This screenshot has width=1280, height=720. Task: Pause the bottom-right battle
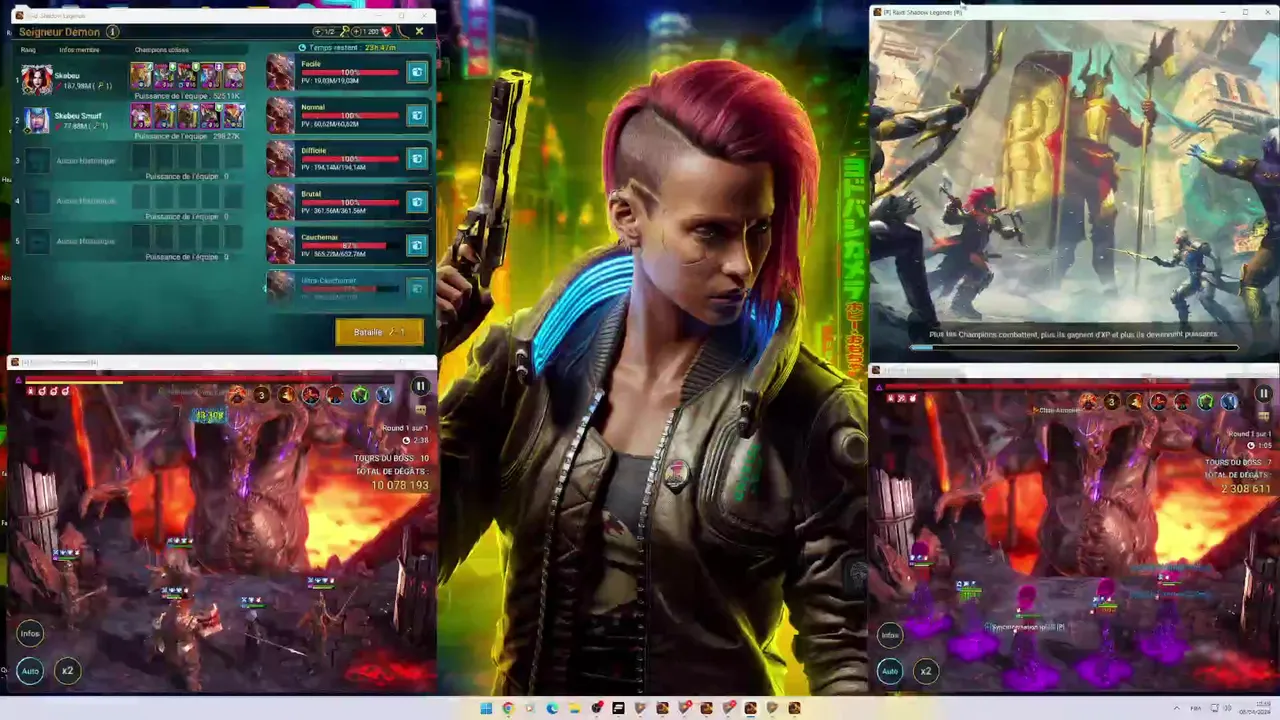tap(1263, 395)
